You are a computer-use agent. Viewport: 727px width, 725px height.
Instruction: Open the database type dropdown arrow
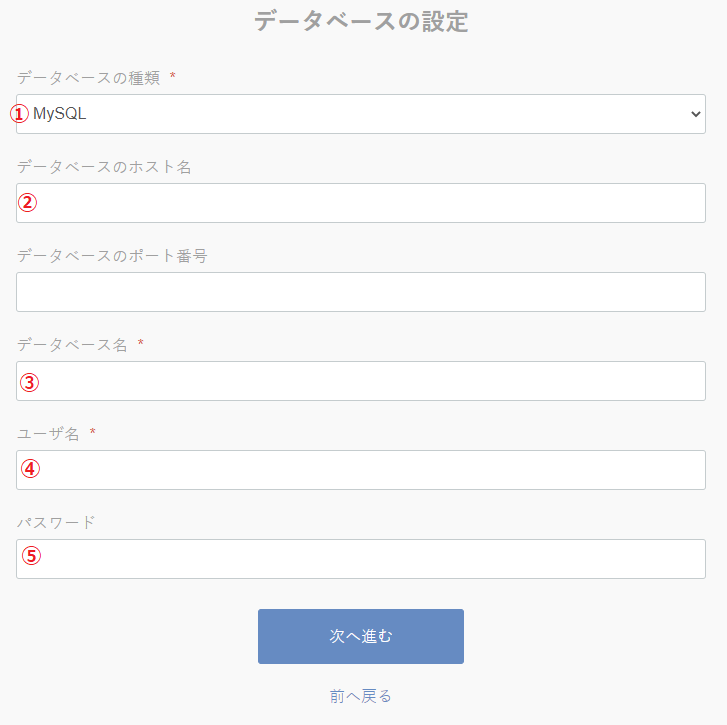(x=696, y=114)
